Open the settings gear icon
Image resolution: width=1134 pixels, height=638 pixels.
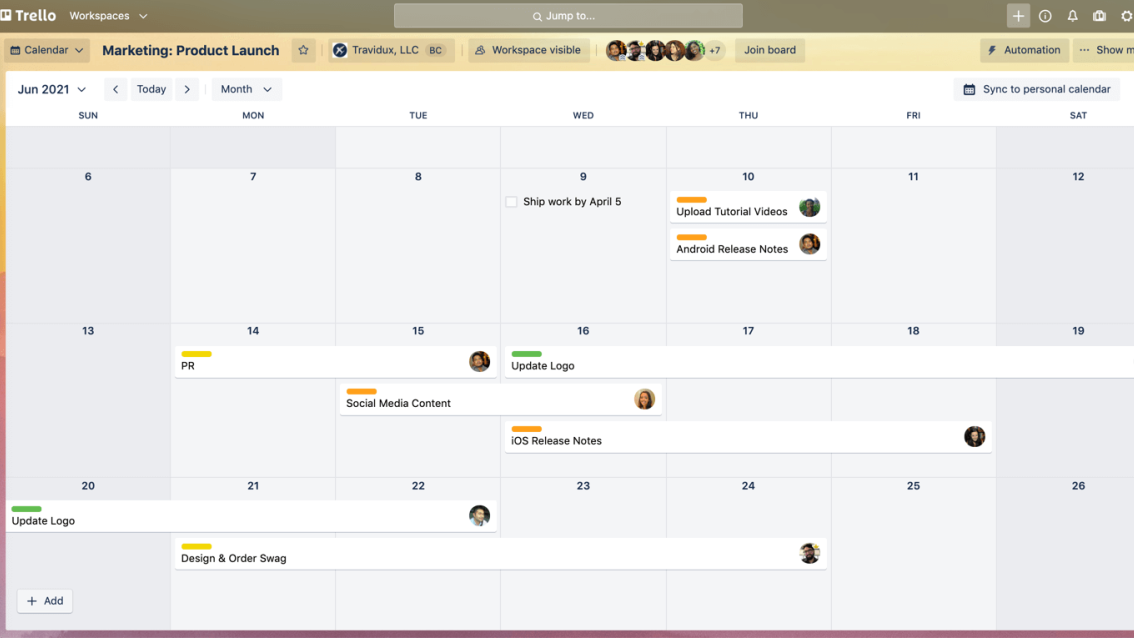[1126, 15]
